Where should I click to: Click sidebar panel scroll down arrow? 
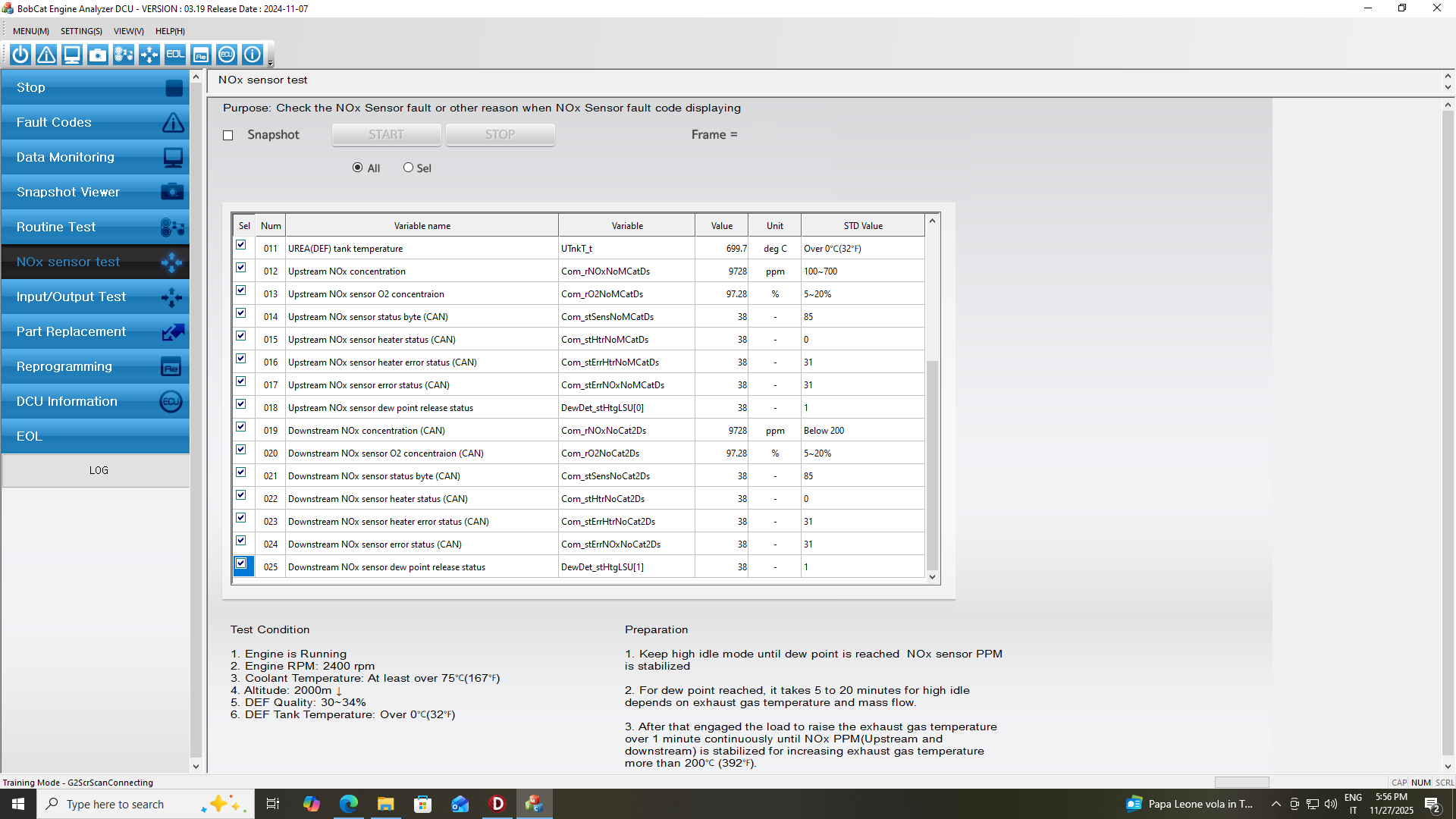click(x=196, y=766)
